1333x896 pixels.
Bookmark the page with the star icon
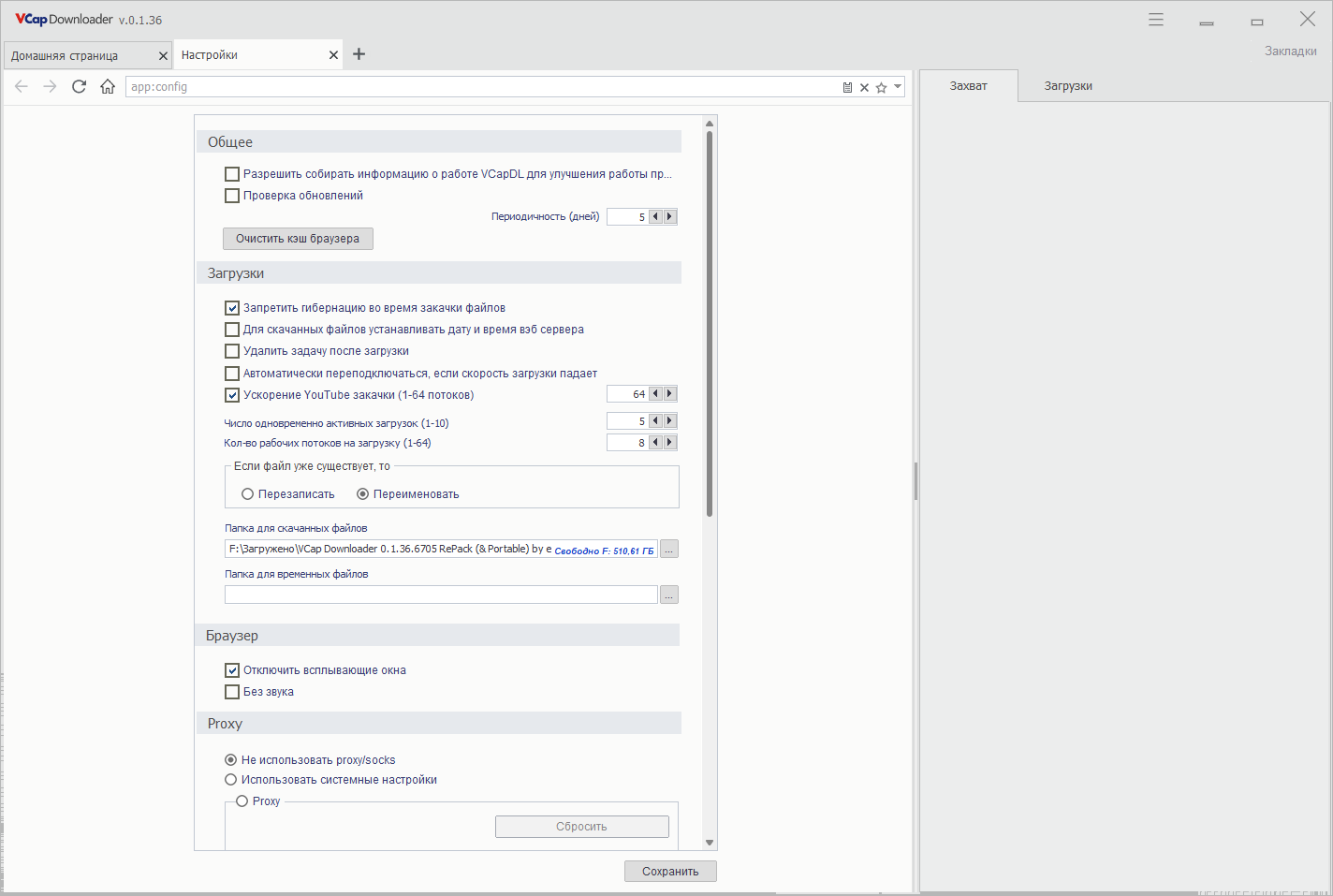click(x=881, y=88)
